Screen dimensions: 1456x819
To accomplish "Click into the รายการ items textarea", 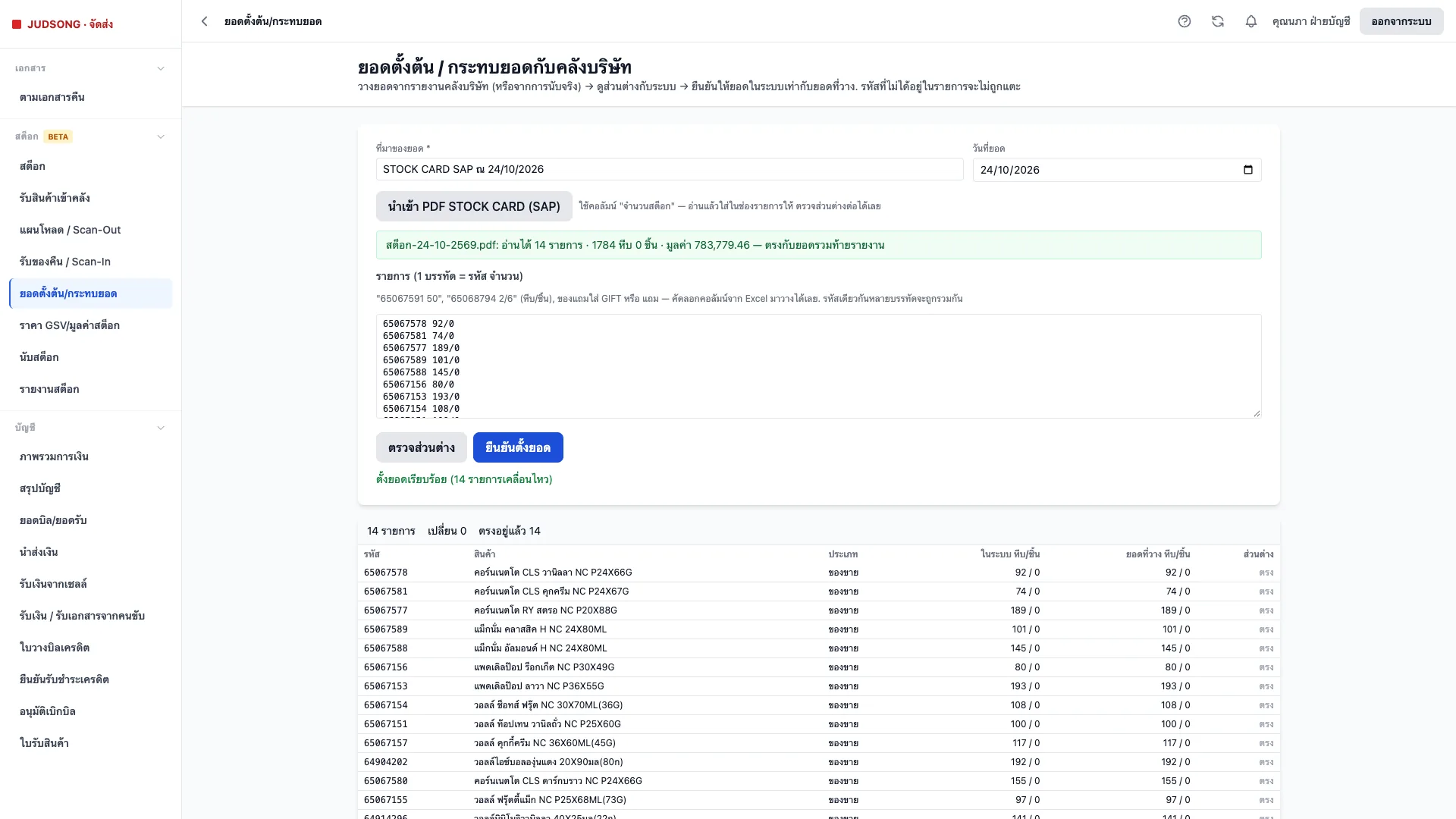I will coord(819,366).
